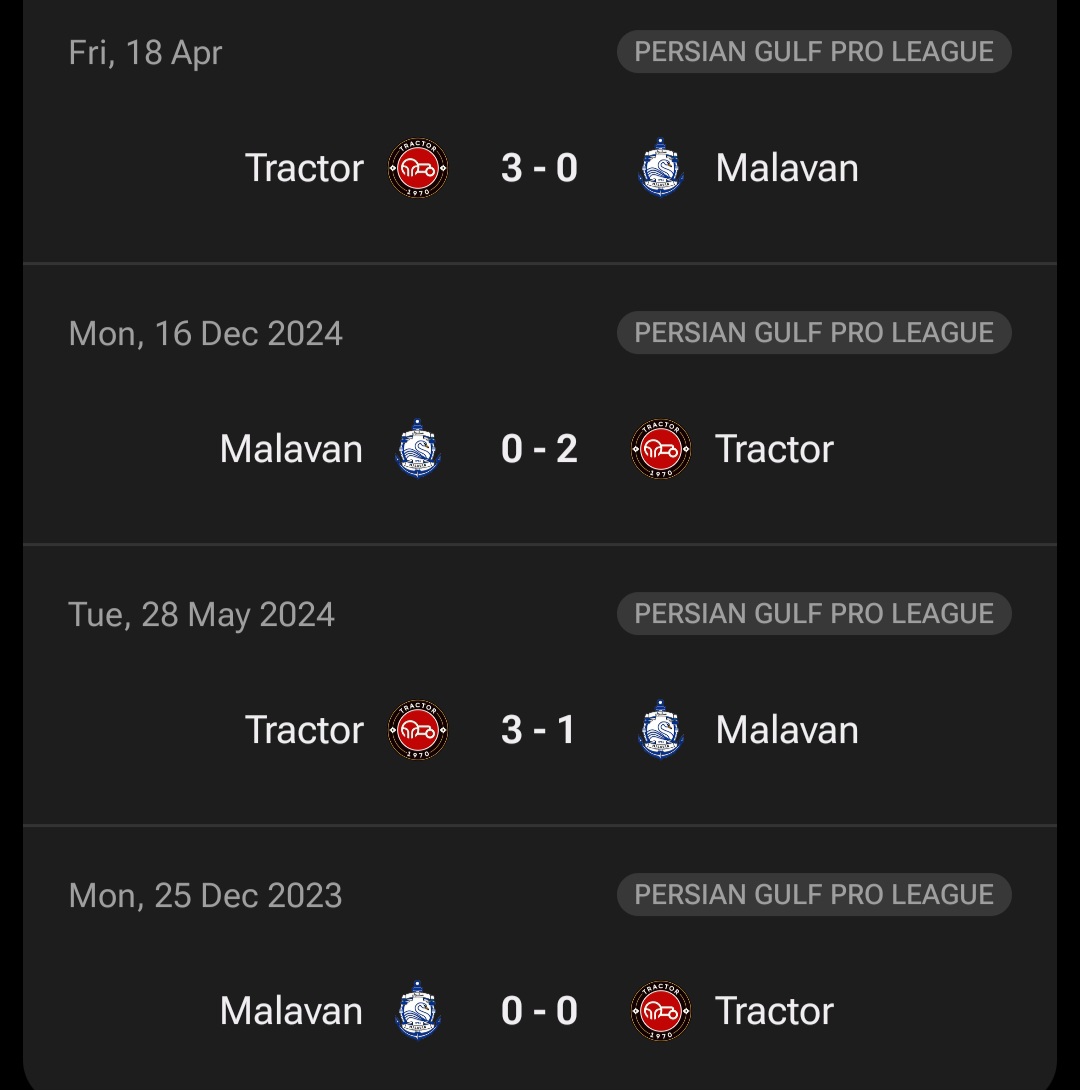Tap Tractor logo in 28 May 2024 match
This screenshot has width=1080, height=1090.
[x=418, y=730]
